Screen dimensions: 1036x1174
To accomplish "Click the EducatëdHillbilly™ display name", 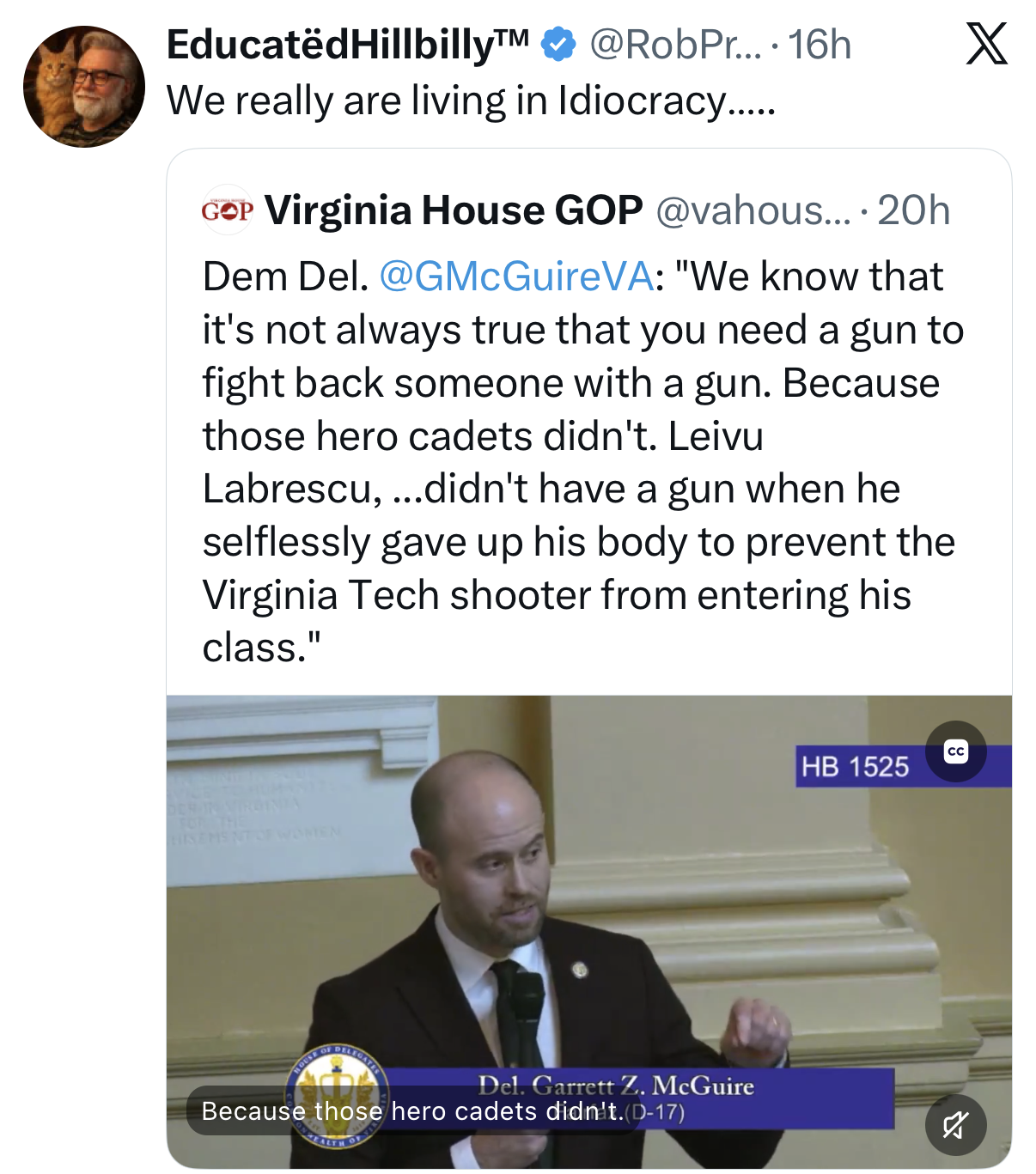I will (347, 45).
